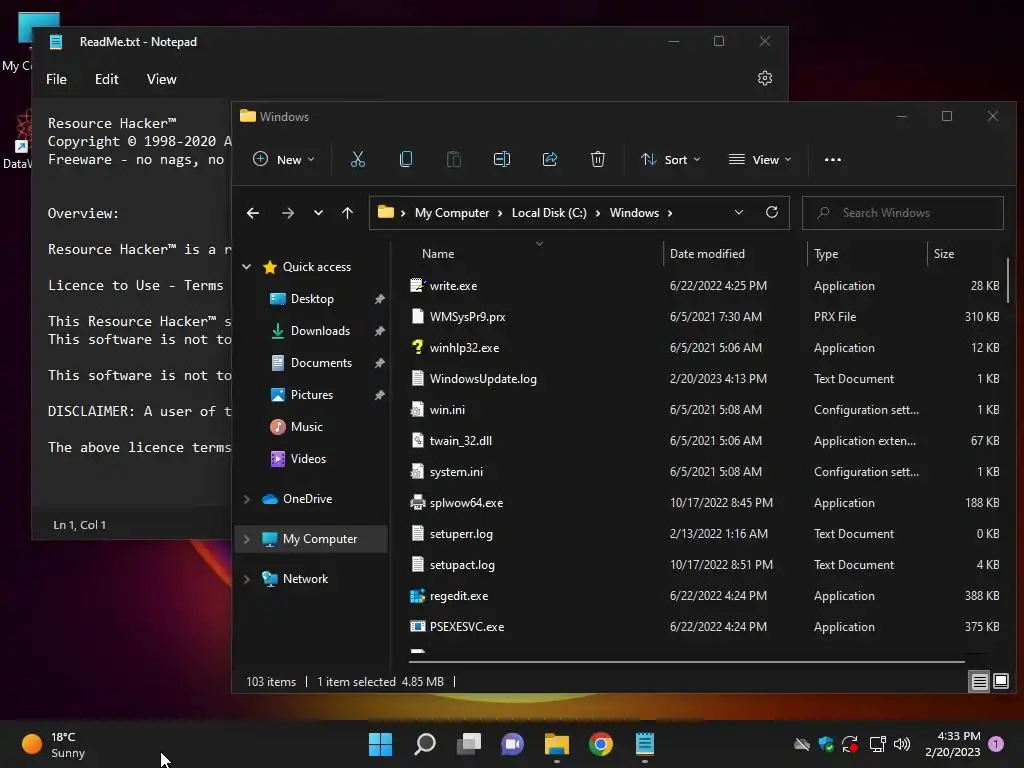
Task: Click the Copy icon in Explorer toolbar
Action: (406, 159)
